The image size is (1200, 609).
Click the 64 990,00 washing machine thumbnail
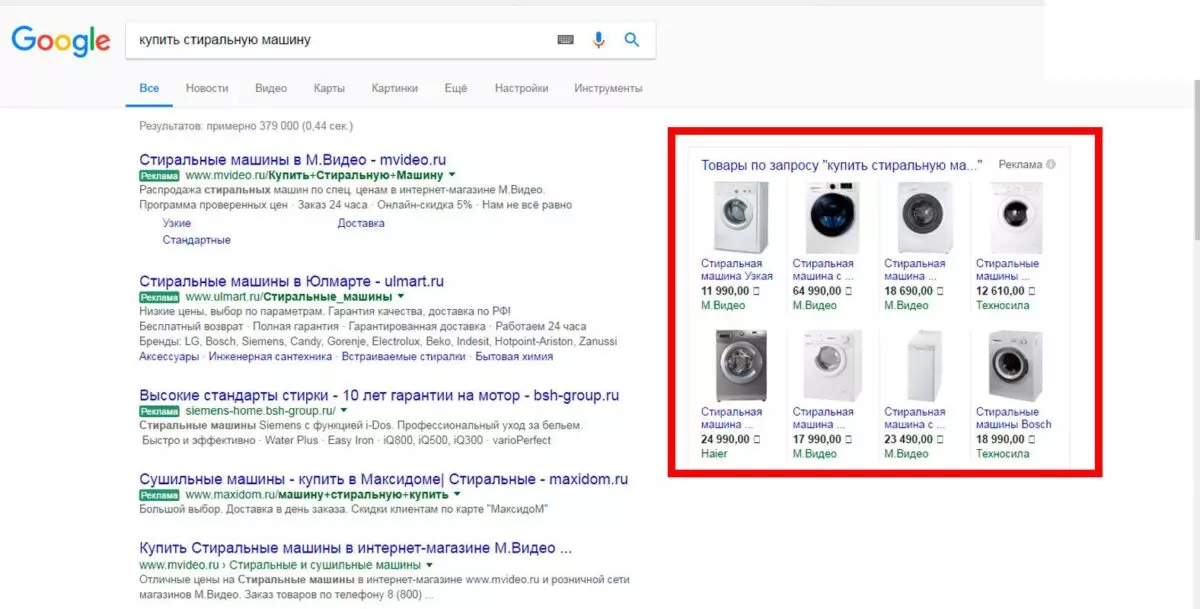coord(832,217)
